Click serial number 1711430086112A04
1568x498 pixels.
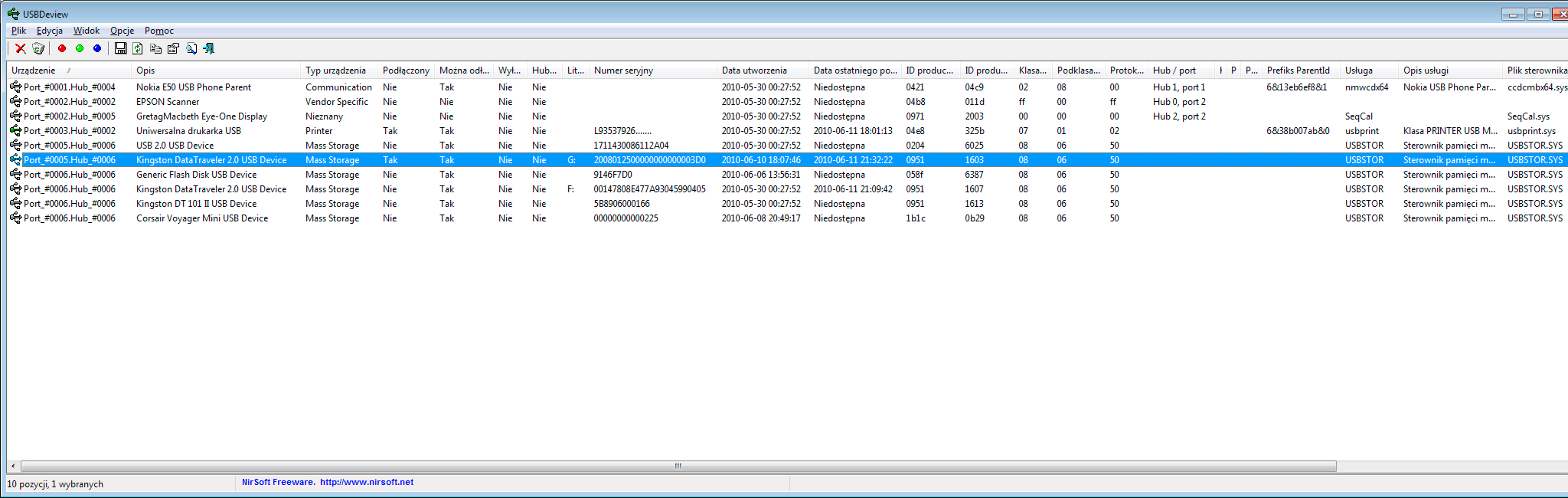[x=631, y=146]
